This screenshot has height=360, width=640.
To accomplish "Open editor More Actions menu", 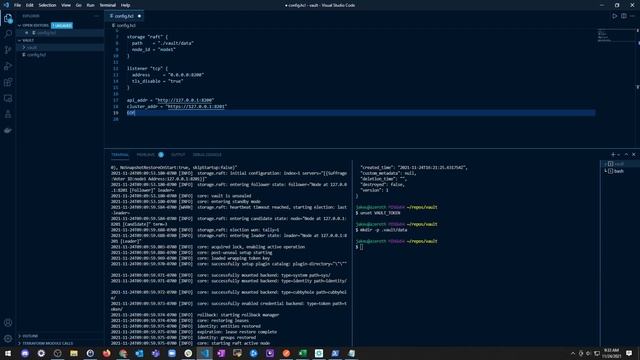I will pyautogui.click(x=632, y=16).
